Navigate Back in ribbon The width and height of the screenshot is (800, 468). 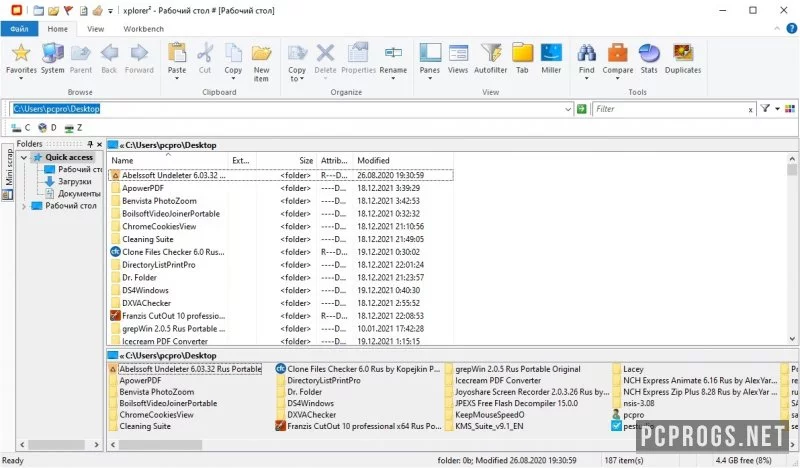pos(109,60)
